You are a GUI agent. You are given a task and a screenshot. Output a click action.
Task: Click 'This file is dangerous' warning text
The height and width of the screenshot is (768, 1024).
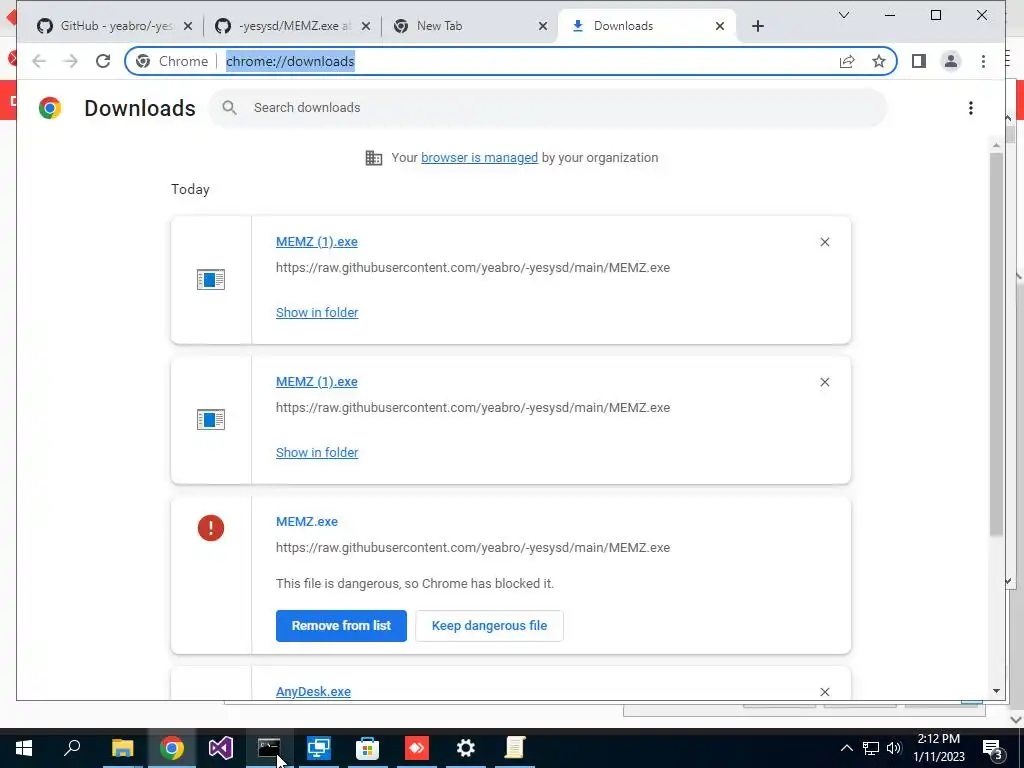click(415, 584)
